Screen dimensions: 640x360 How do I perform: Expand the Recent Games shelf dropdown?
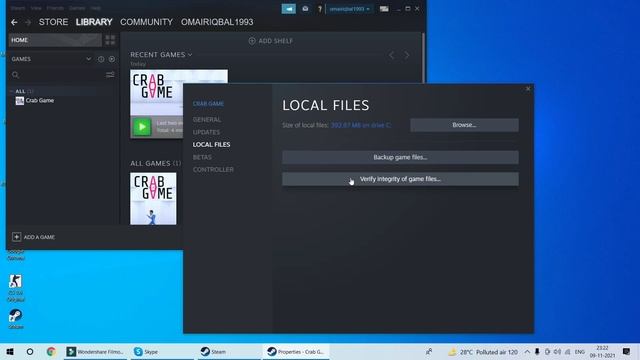pos(190,55)
